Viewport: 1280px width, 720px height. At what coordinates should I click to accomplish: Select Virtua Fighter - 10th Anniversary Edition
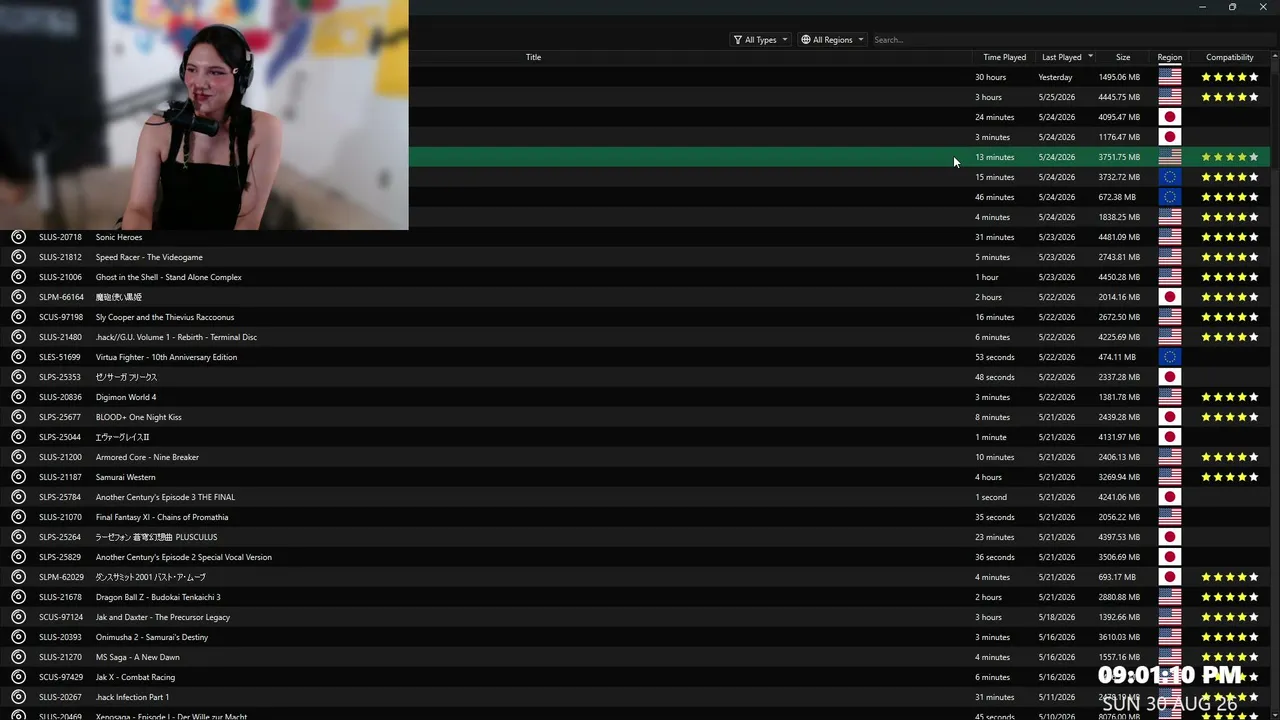tap(166, 357)
